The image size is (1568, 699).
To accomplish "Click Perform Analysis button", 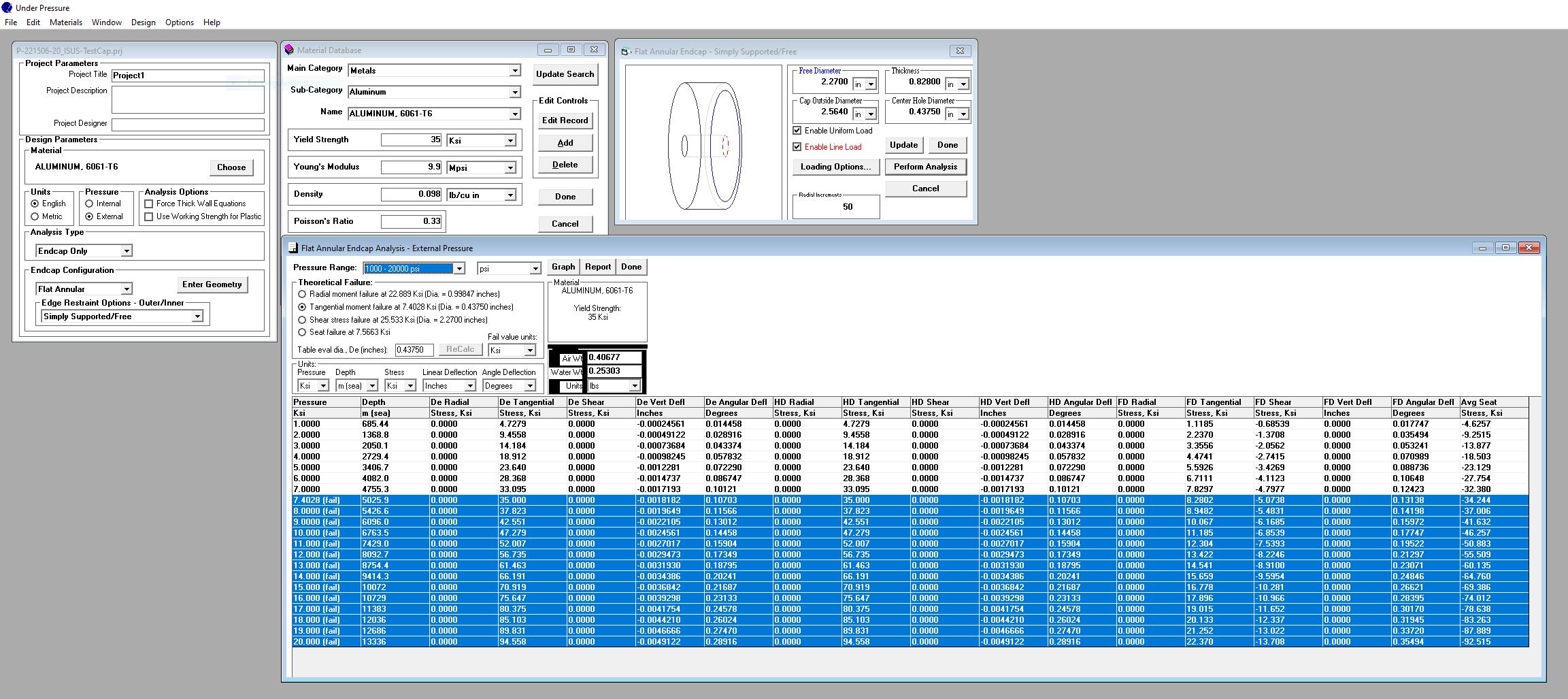I will point(925,167).
